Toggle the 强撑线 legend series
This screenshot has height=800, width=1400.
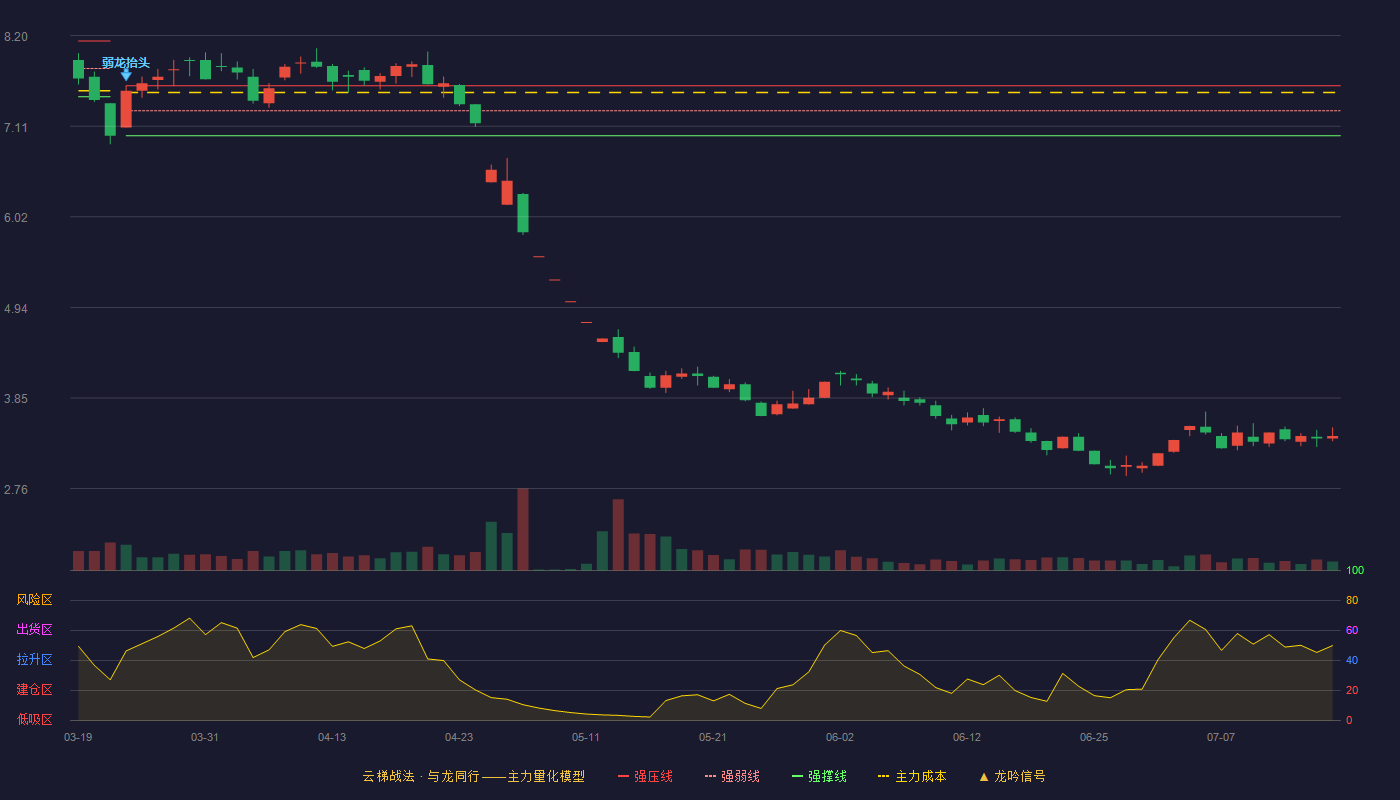[819, 776]
